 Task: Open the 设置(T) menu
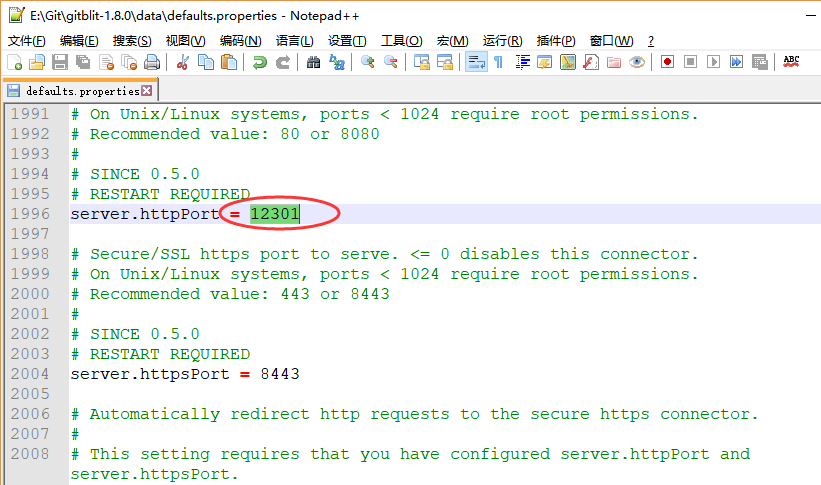pos(347,41)
